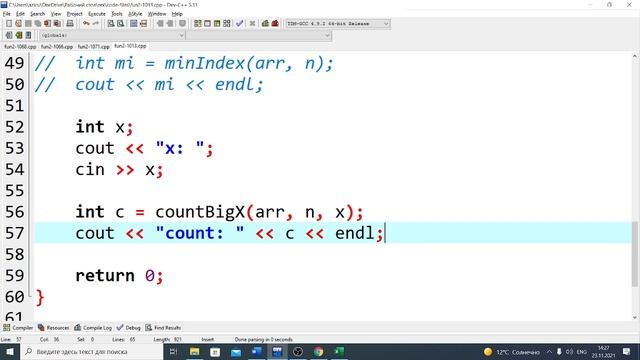Click the blue bookmark icon on second toolbar

(x=28, y=36)
